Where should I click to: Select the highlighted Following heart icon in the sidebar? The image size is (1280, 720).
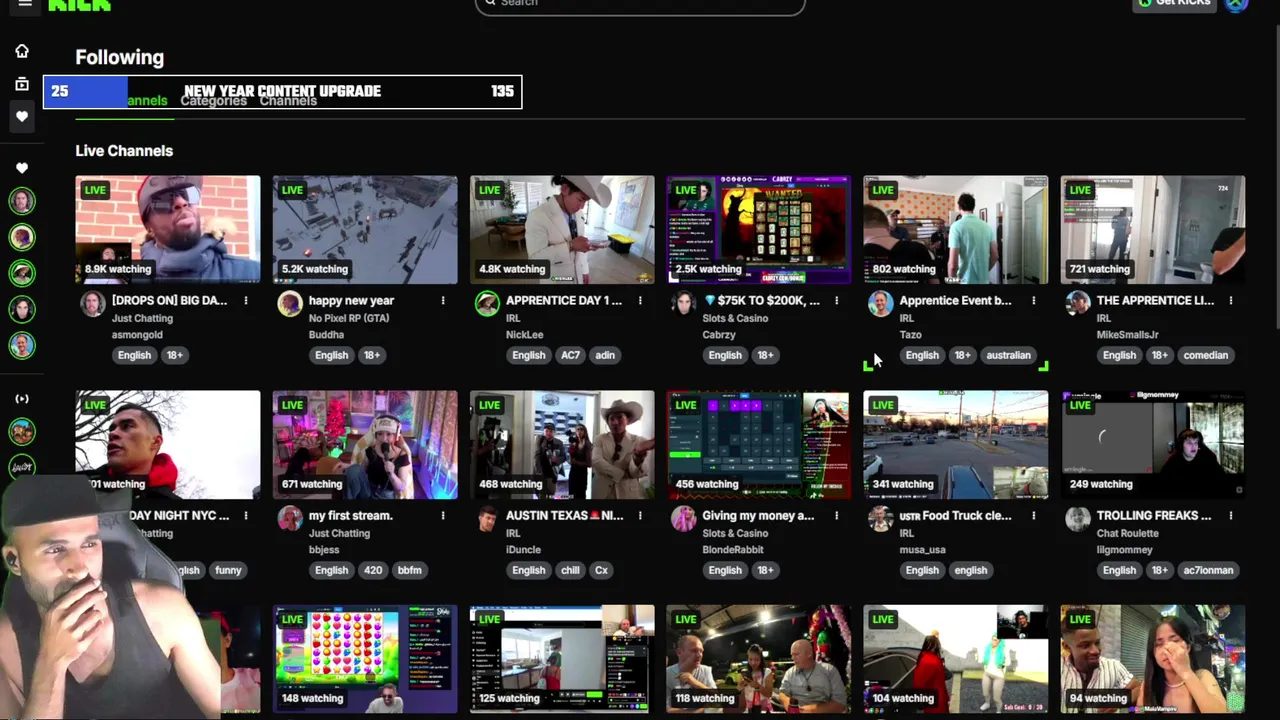click(22, 117)
